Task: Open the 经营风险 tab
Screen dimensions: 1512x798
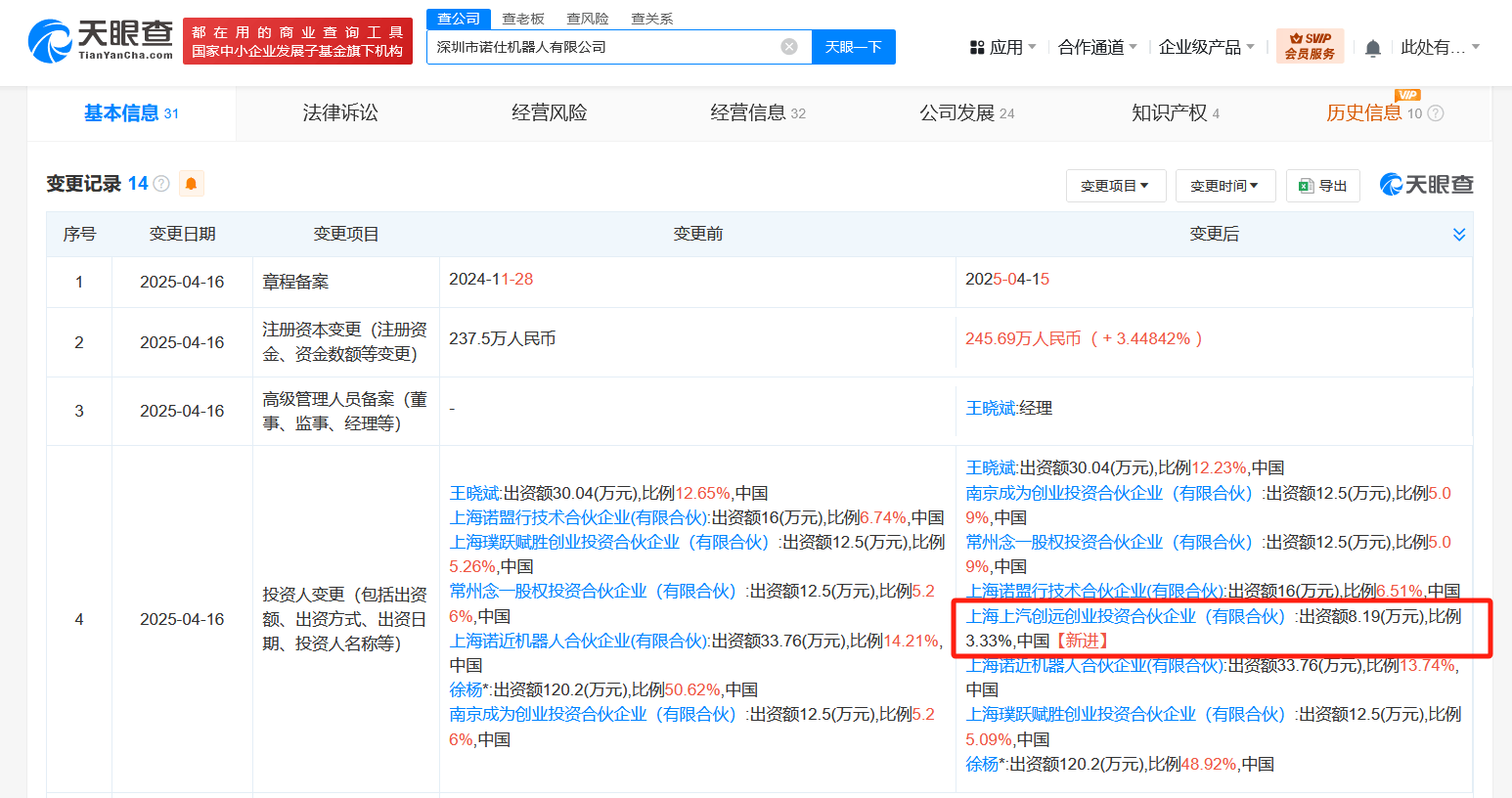Action: (550, 113)
